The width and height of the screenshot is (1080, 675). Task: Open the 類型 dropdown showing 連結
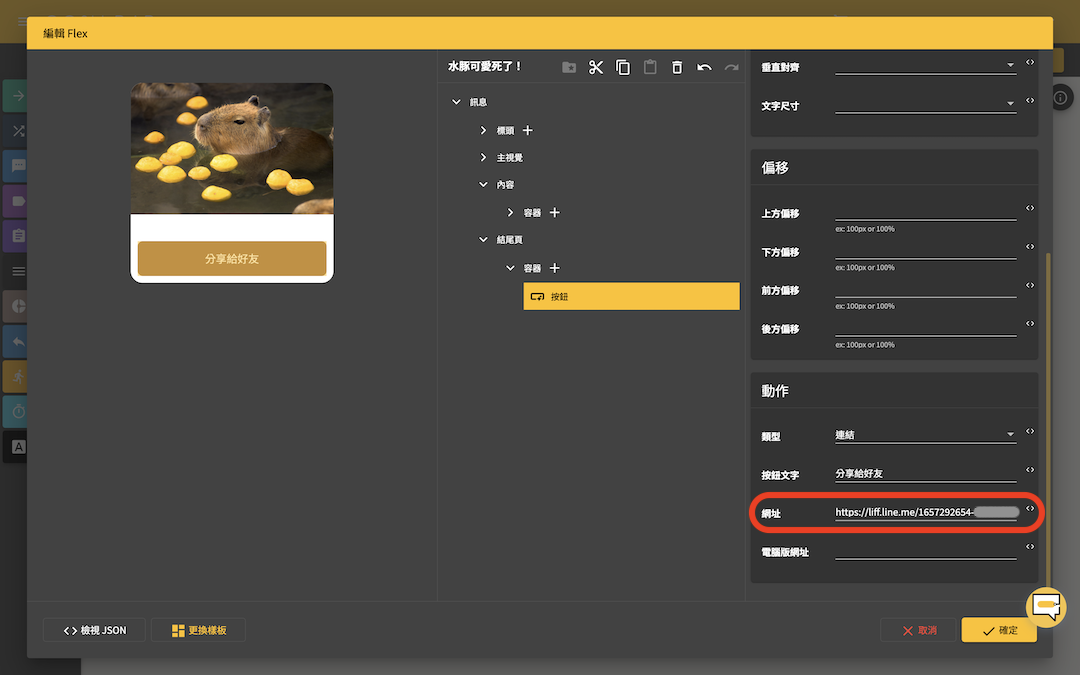925,435
